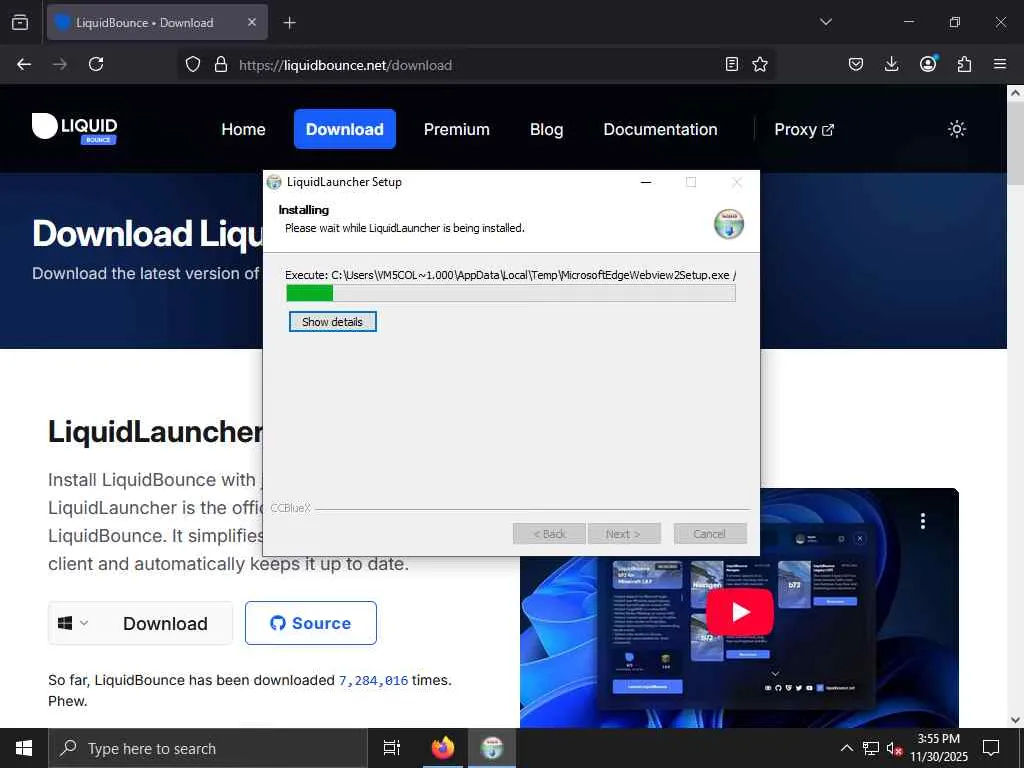Image resolution: width=1024 pixels, height=768 pixels.
Task: Open the Firefox View icon
Action: pos(20,22)
